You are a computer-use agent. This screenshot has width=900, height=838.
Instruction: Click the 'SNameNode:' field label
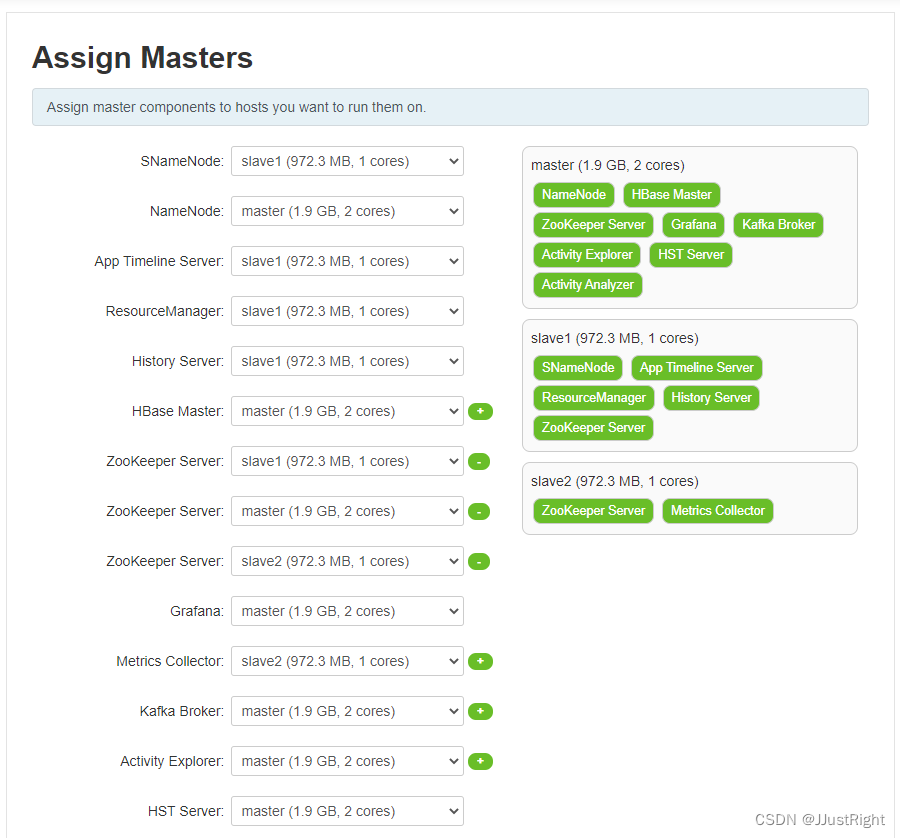pyautogui.click(x=182, y=161)
